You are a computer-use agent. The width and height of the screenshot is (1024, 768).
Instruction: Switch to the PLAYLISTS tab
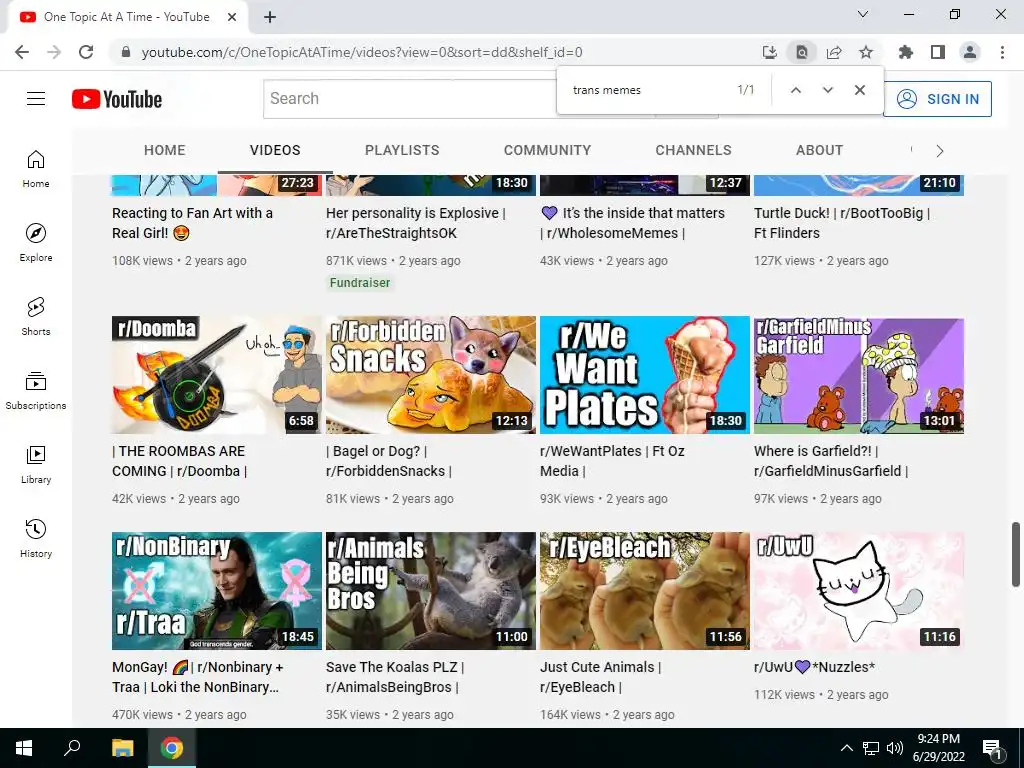click(402, 150)
